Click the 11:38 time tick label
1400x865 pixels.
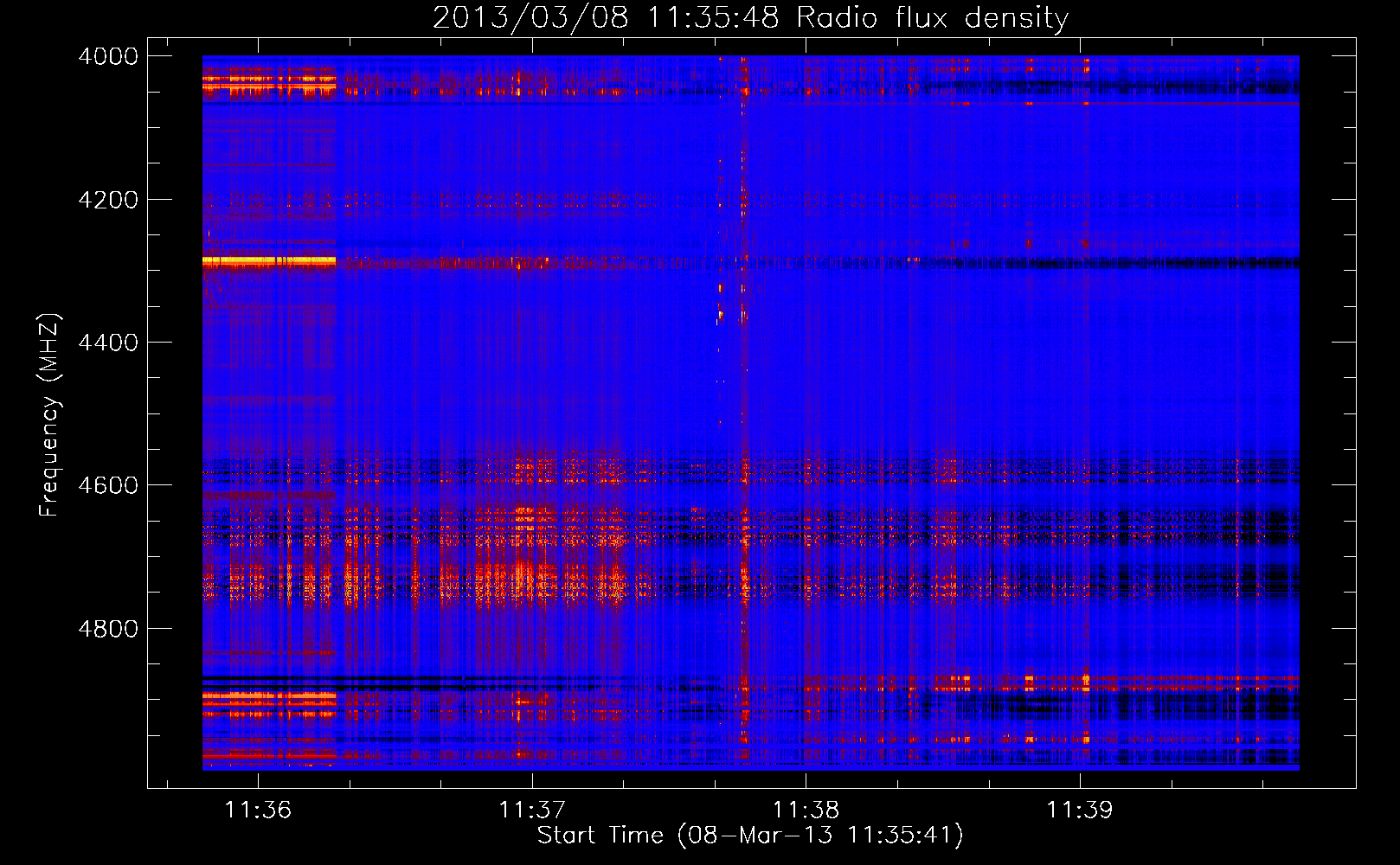(806, 810)
